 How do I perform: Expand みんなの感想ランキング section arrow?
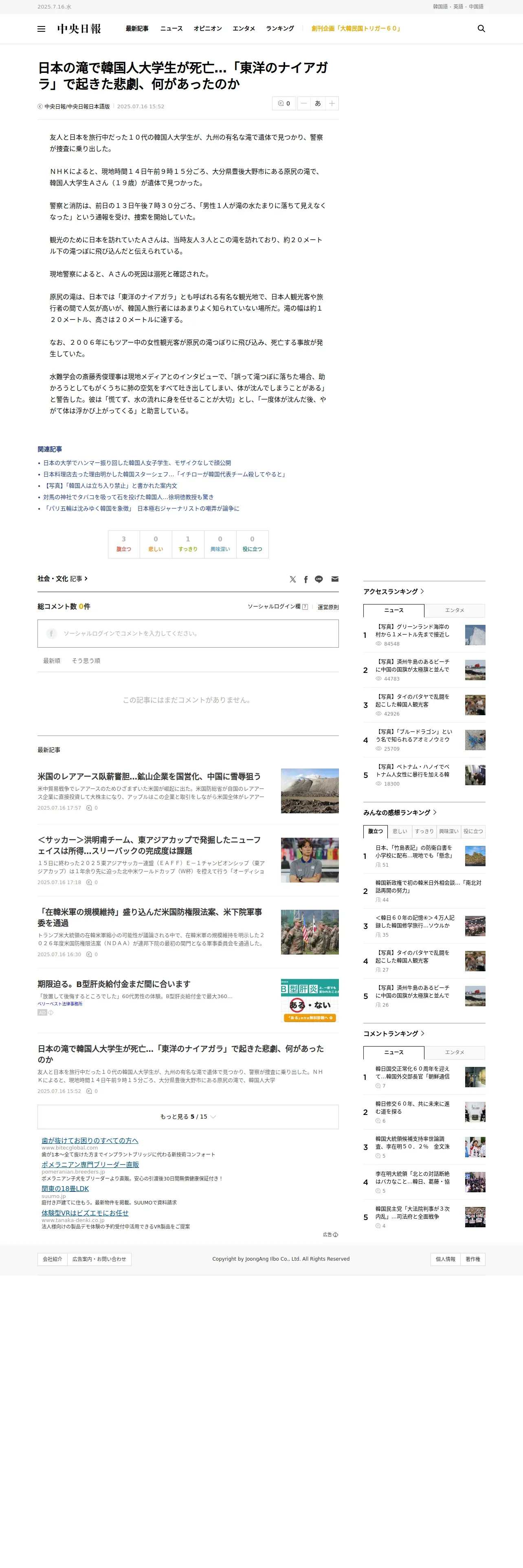coord(435,812)
